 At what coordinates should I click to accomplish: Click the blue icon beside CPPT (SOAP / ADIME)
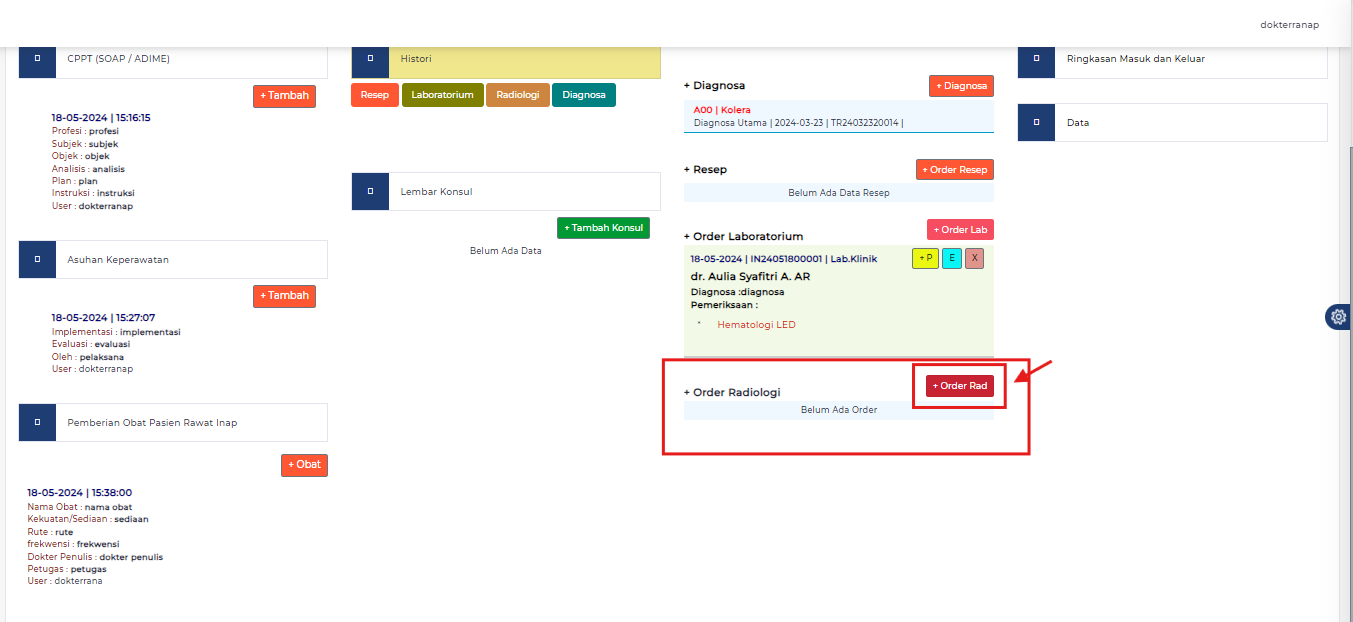(x=38, y=59)
